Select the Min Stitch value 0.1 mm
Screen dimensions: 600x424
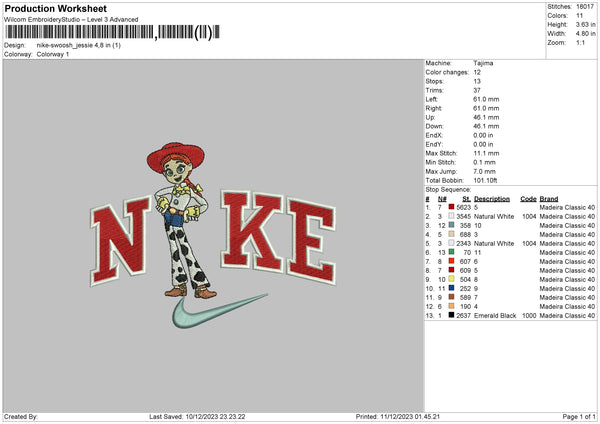click(484, 162)
